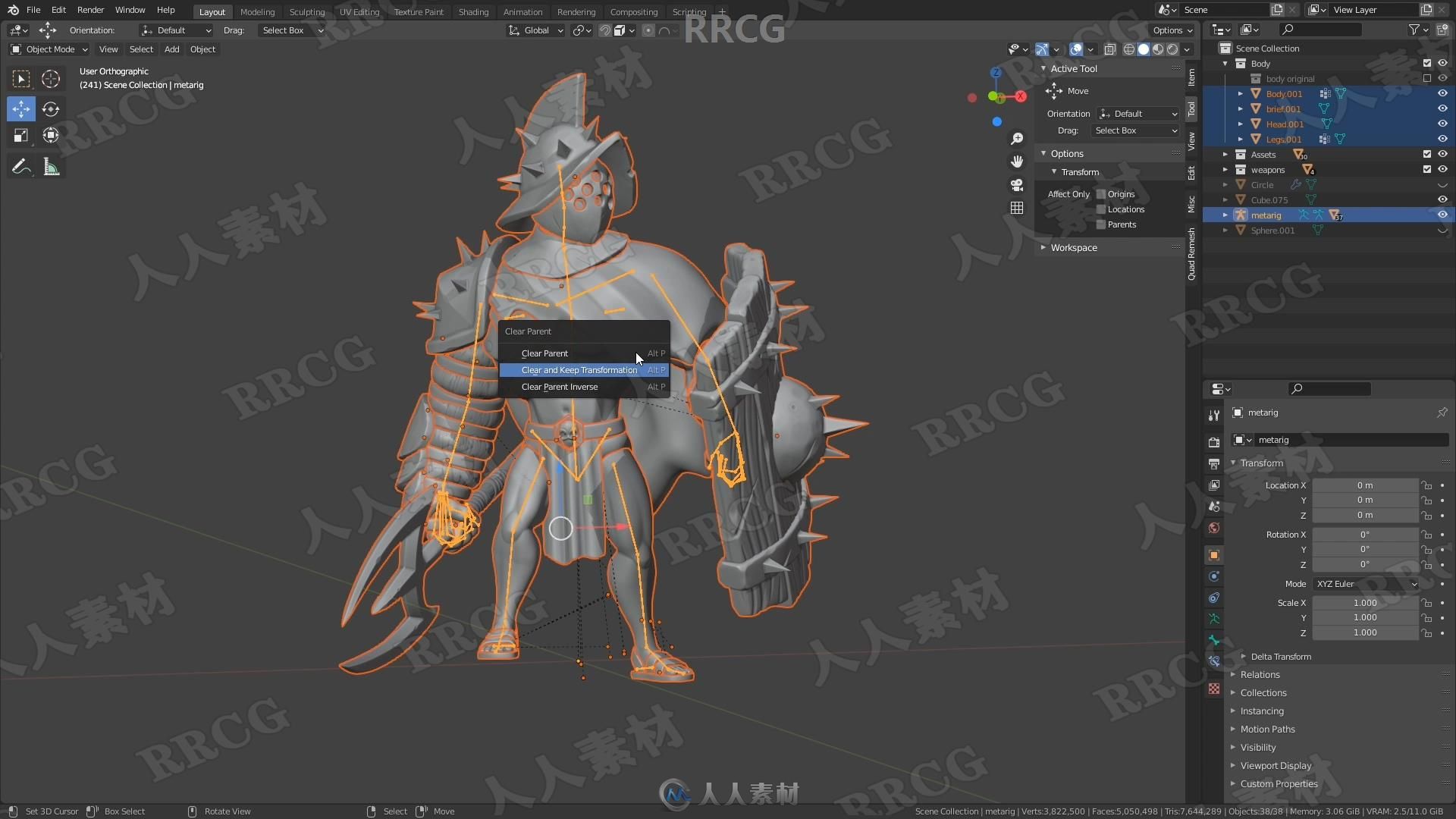1456x819 pixels.
Task: Select the cursor/3D cursor tool icon
Action: (50, 78)
